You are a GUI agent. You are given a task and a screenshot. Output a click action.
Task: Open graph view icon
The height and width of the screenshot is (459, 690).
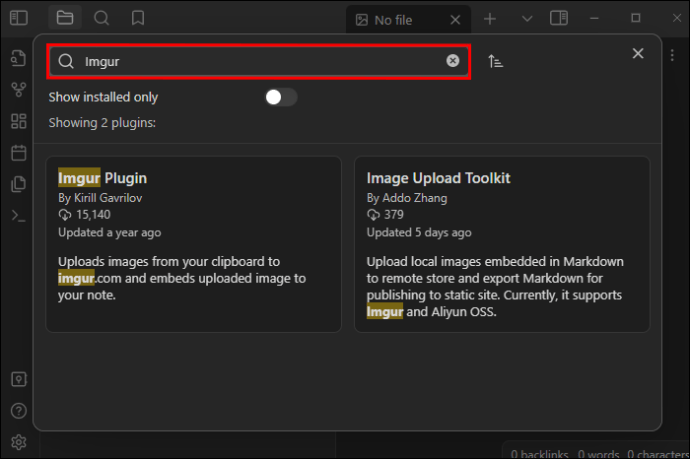point(18,90)
